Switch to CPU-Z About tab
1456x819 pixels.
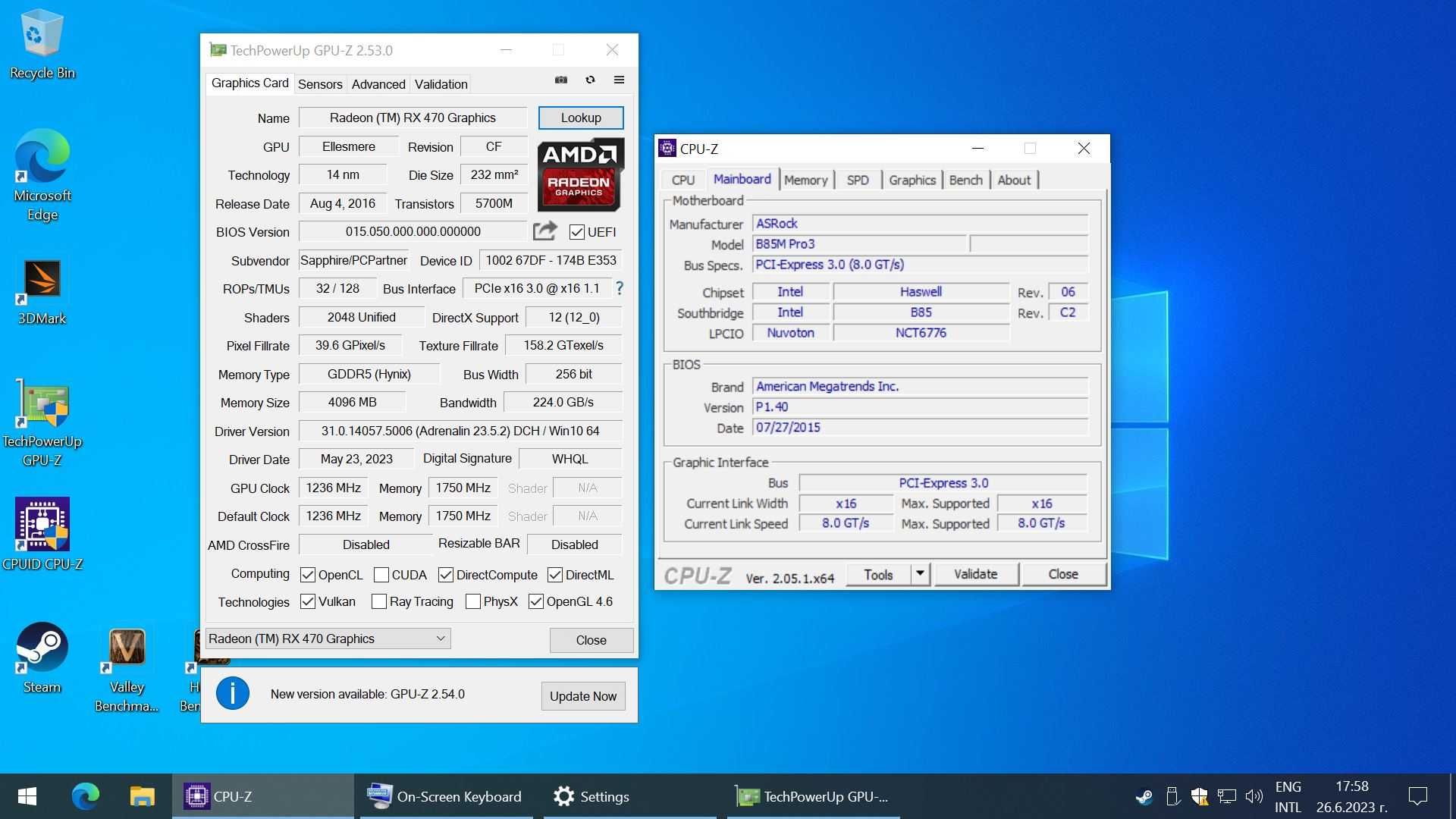coord(1014,180)
